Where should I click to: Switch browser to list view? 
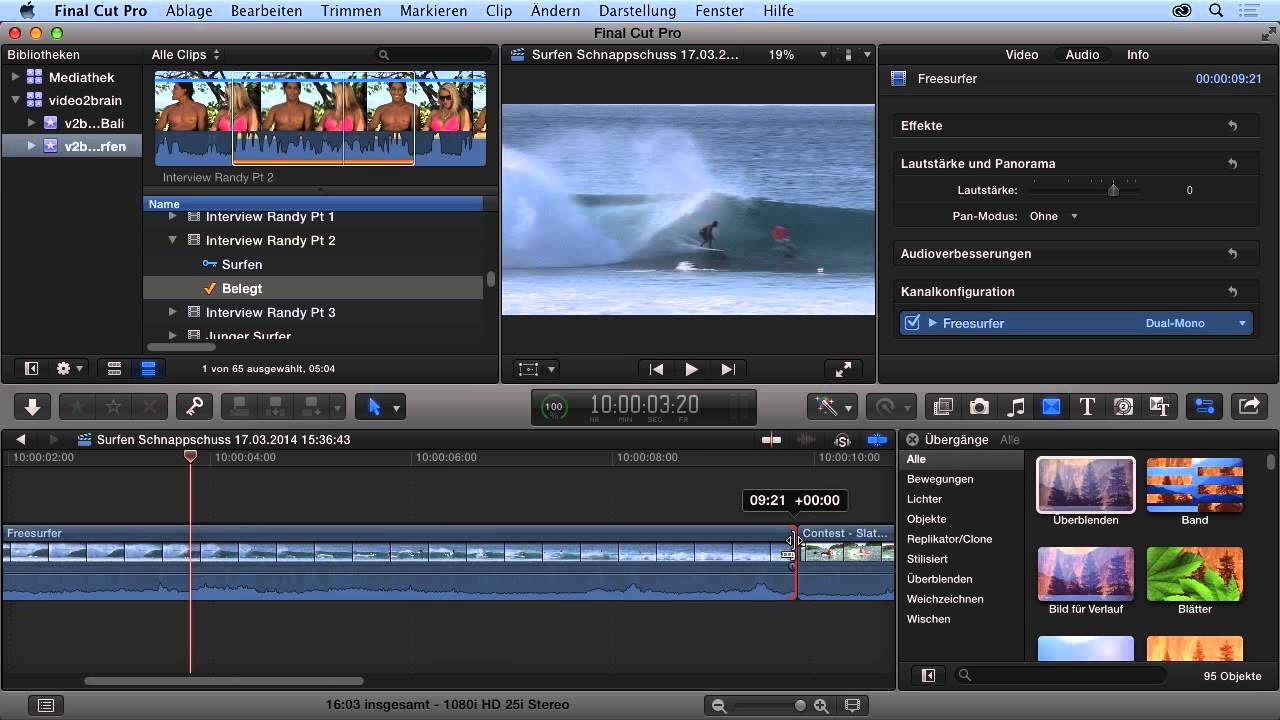click(x=148, y=369)
